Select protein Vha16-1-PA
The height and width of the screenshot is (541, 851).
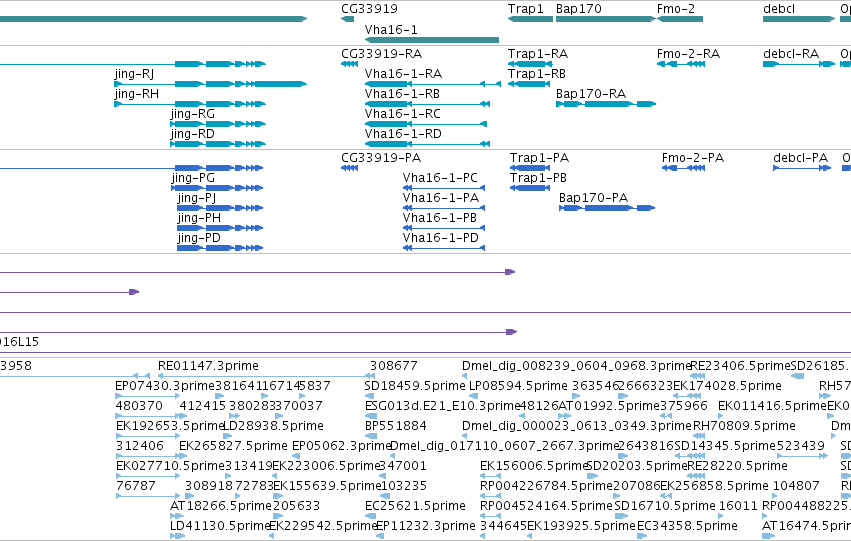pyautogui.click(x=441, y=198)
